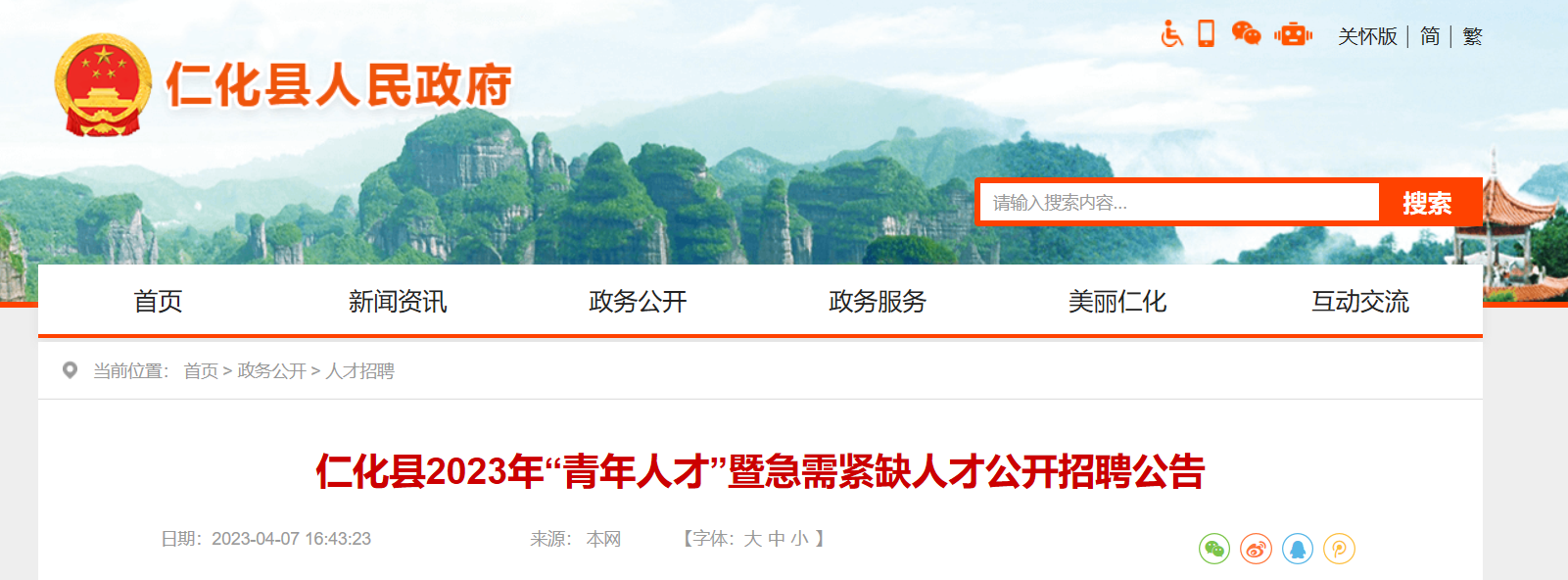This screenshot has width=1568, height=580.
Task: Share article via green WeChat icon
Action: tap(1214, 549)
